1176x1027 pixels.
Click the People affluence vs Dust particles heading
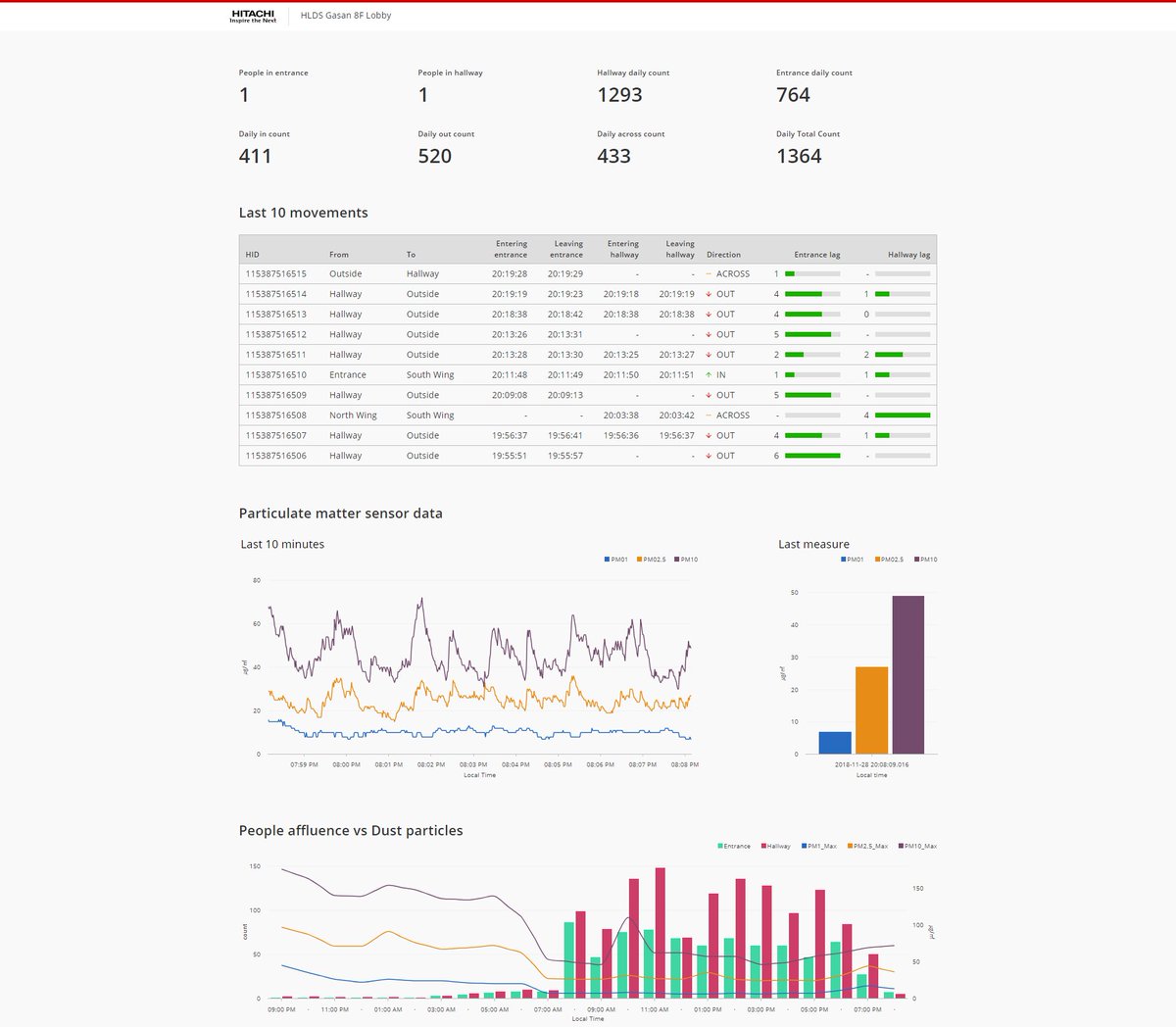[x=351, y=830]
